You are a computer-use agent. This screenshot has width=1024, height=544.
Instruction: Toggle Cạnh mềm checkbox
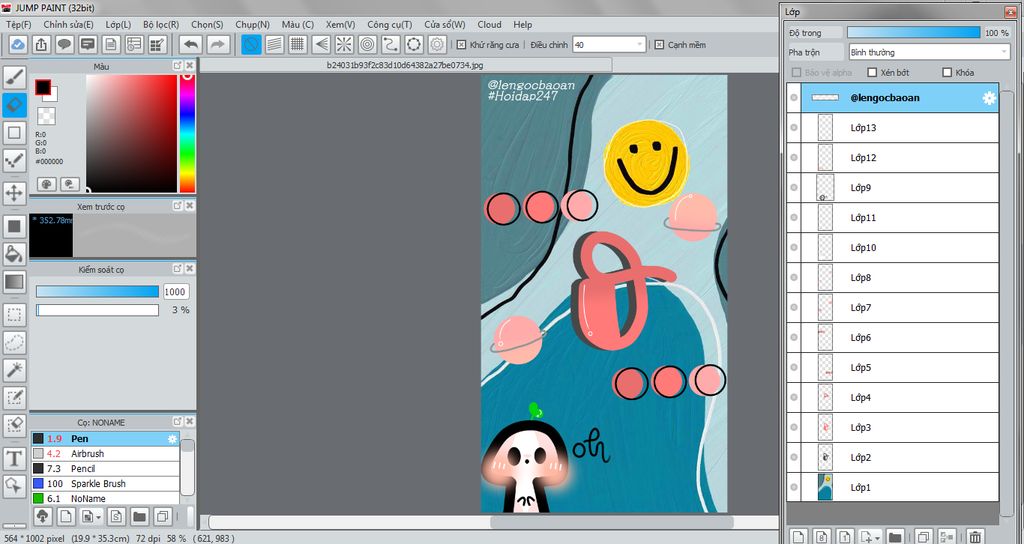(659, 44)
